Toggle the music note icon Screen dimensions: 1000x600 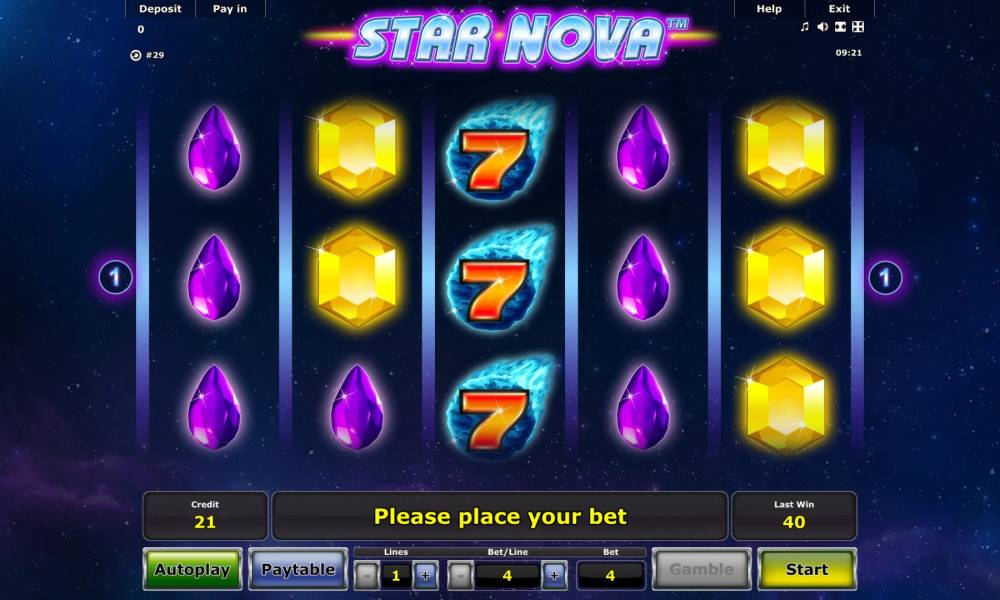(x=804, y=27)
